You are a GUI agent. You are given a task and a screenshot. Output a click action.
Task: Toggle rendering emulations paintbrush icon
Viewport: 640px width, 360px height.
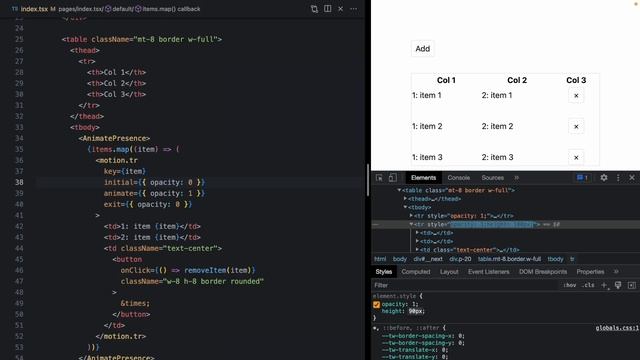[618, 285]
